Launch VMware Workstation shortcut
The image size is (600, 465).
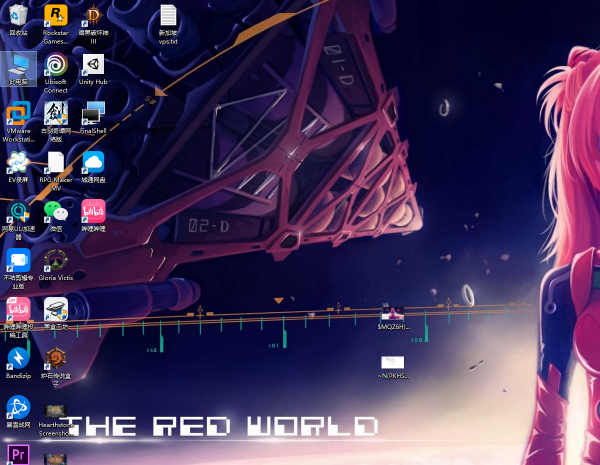coord(18,114)
